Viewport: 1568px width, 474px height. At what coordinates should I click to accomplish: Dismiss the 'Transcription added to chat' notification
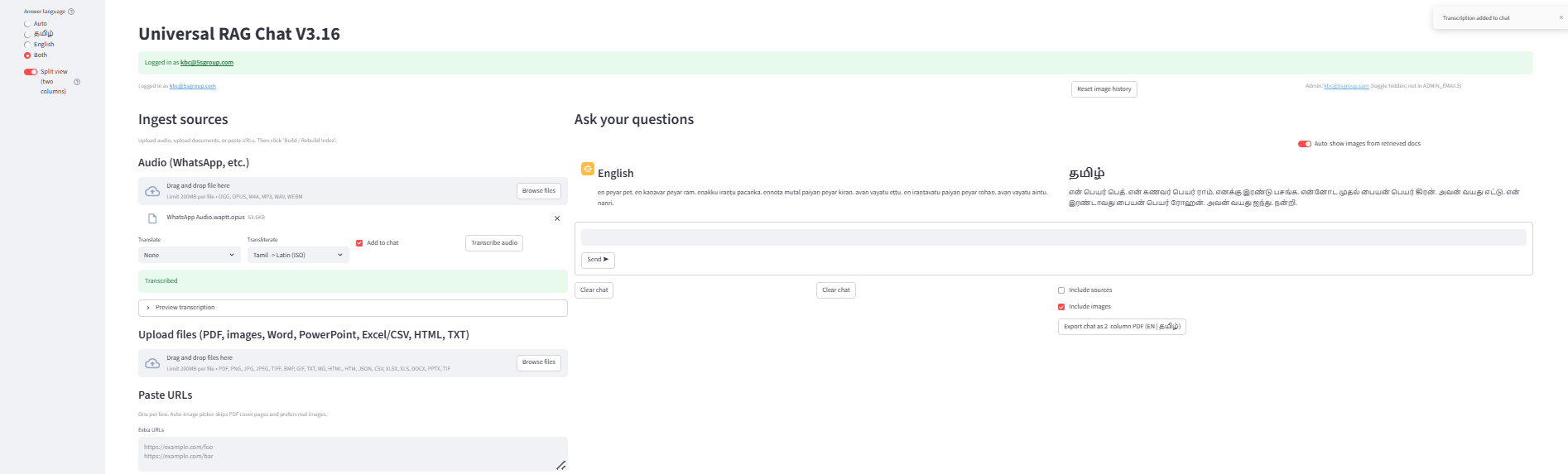click(x=1561, y=17)
